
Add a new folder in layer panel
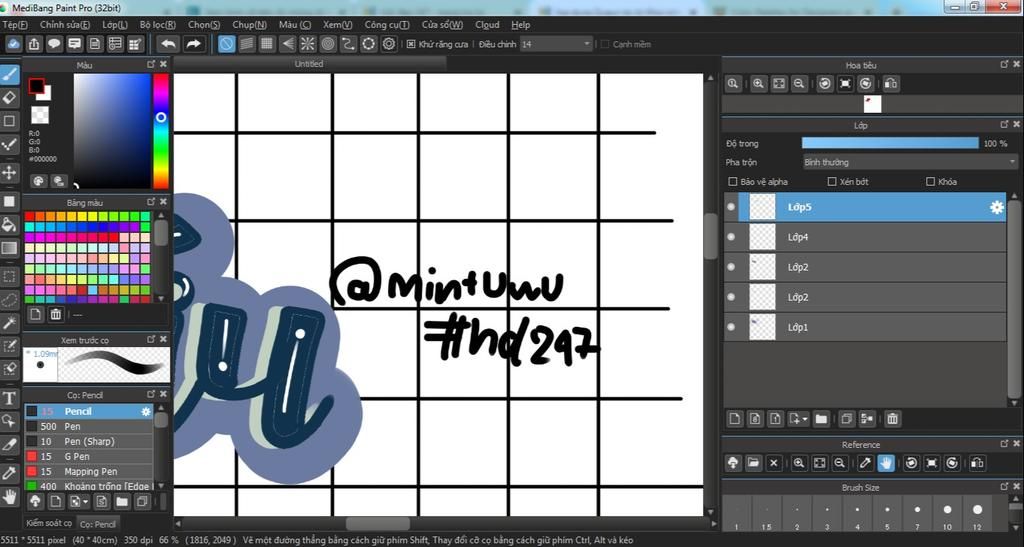coord(822,418)
